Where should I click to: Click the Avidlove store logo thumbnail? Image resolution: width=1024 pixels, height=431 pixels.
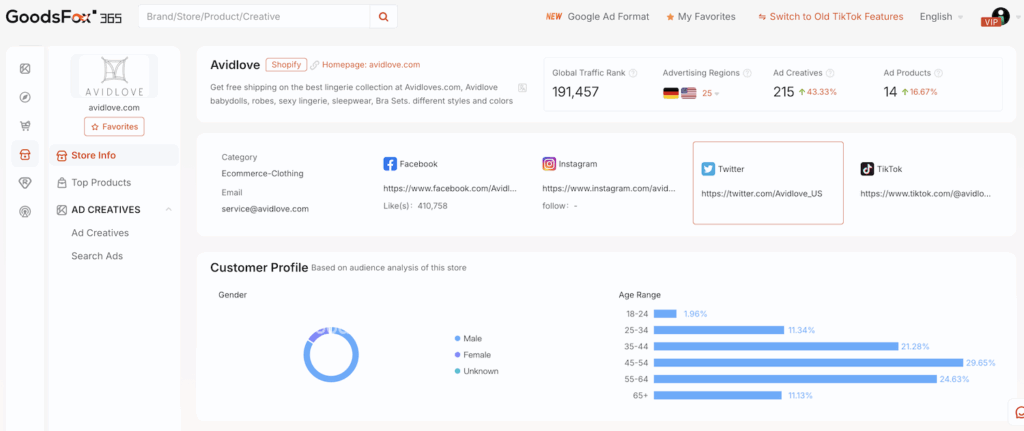pos(114,76)
